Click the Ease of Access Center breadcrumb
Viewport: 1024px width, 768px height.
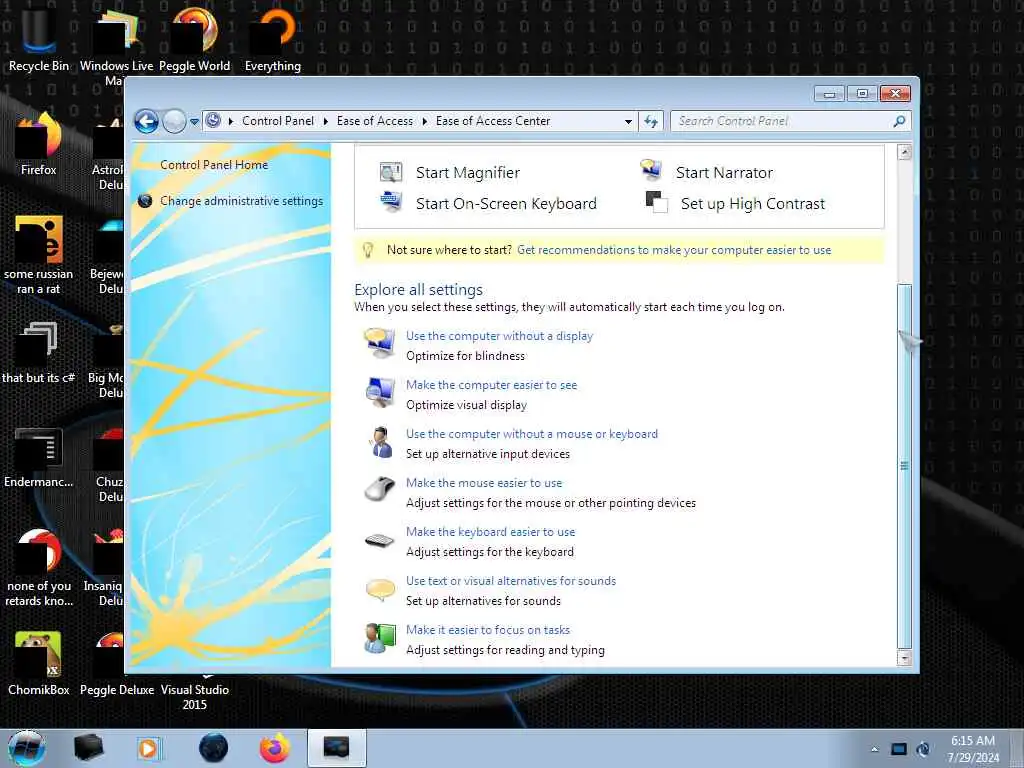pos(493,121)
